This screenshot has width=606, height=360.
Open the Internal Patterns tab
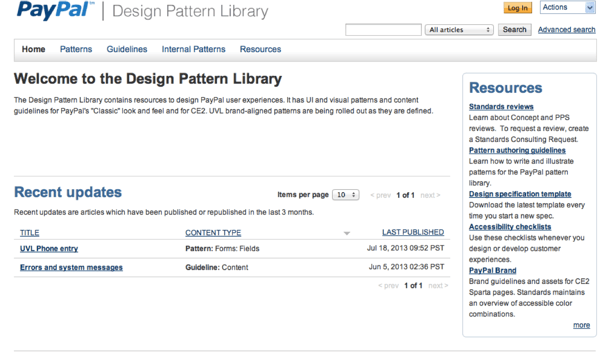[193, 49]
